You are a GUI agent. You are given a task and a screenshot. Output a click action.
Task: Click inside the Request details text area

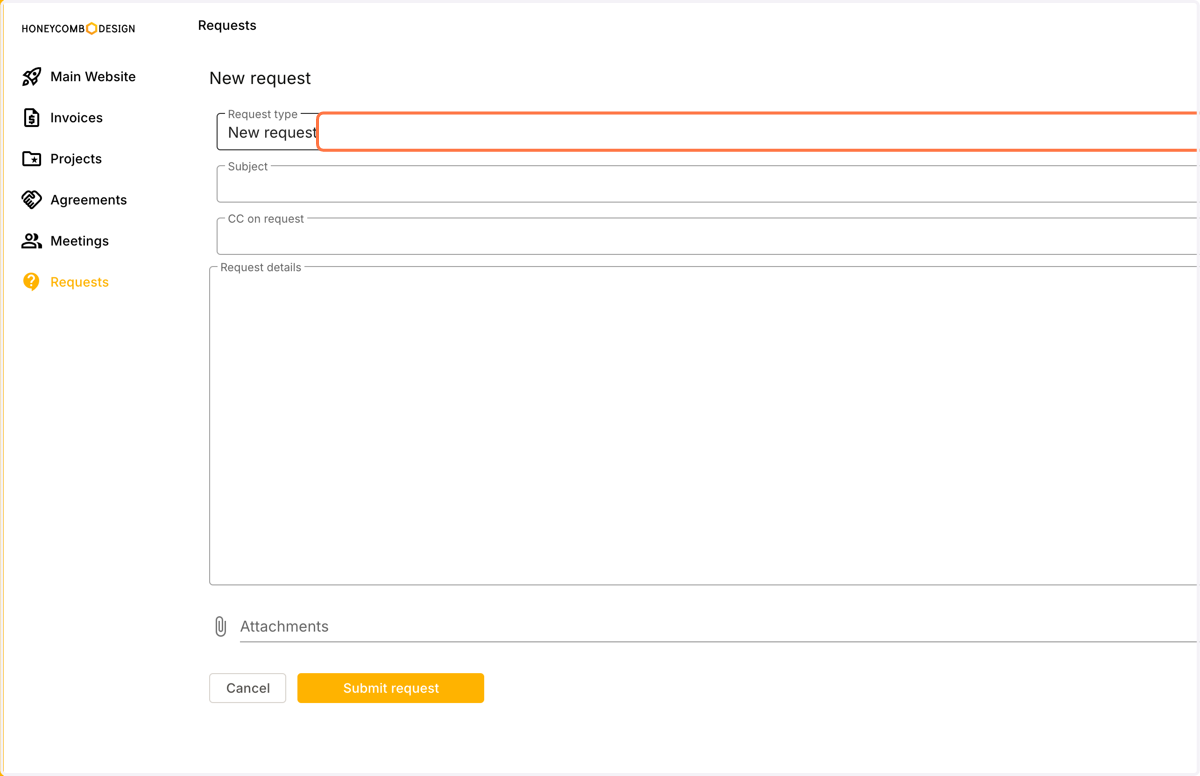[x=703, y=426]
